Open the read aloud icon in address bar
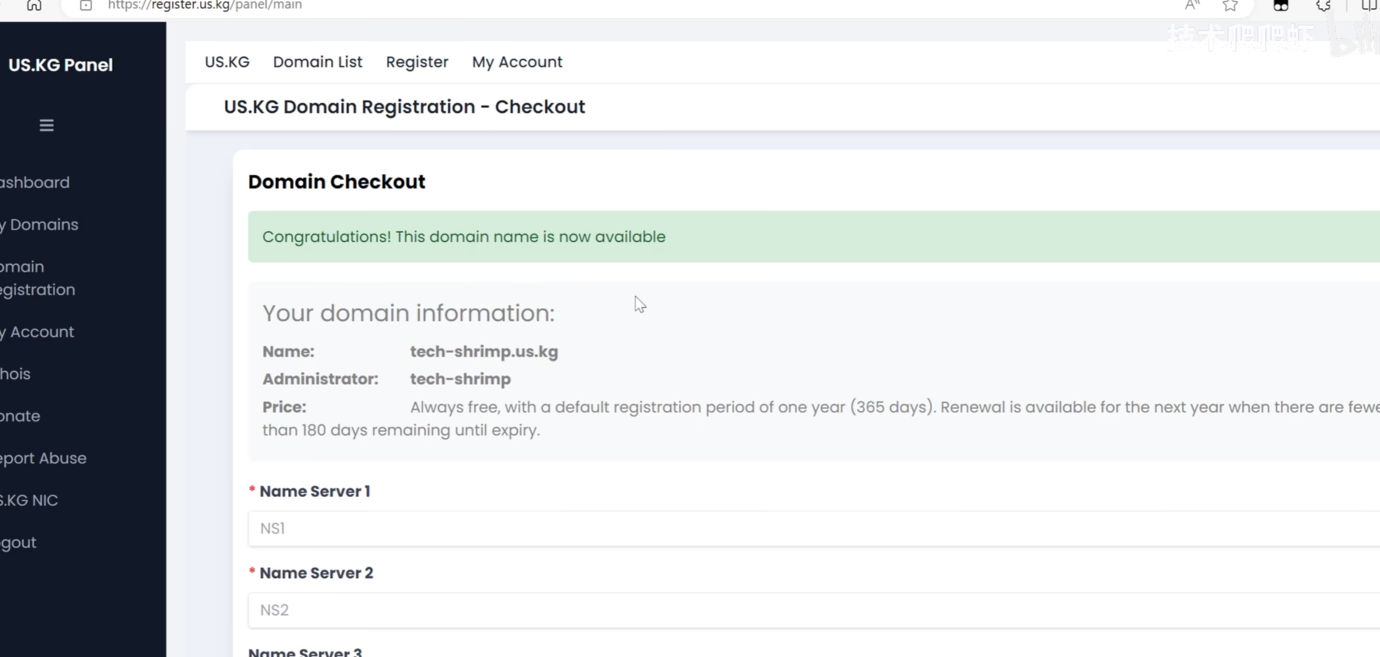Viewport: 1380px width, 657px height. coord(1192,5)
